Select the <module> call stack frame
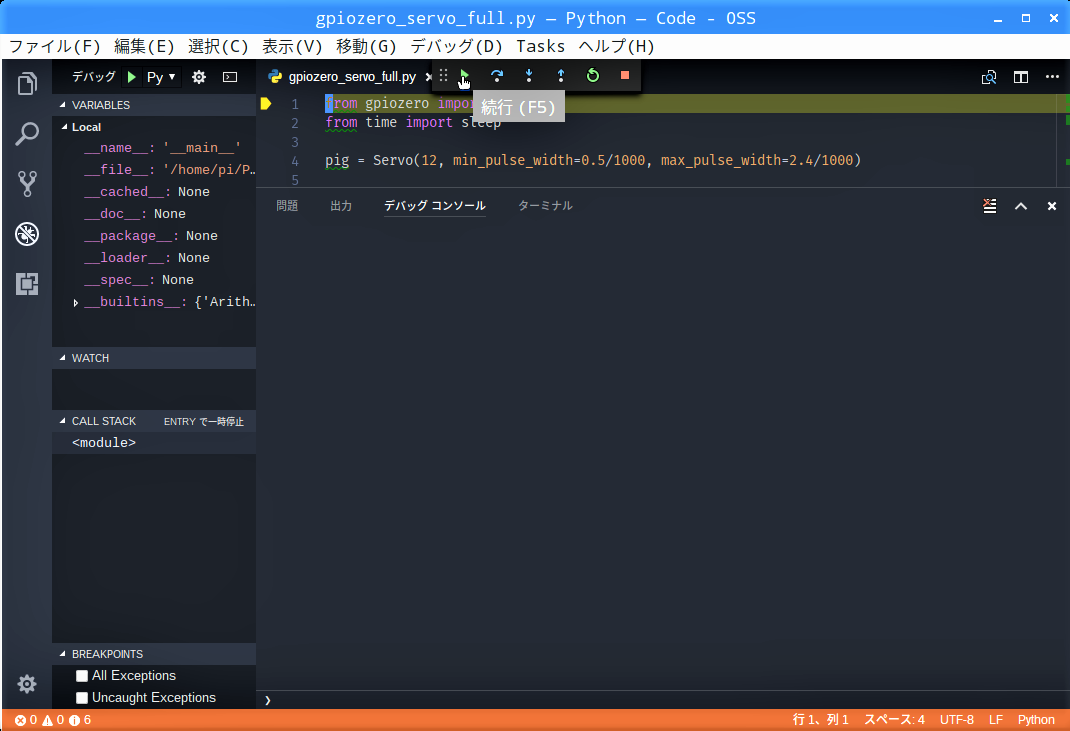The width and height of the screenshot is (1070, 731). tap(154, 443)
